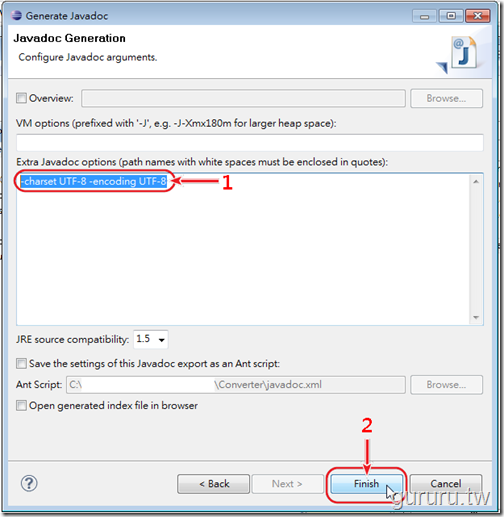Click scroll up arrow in Extra options box
Viewport: 504px width, 517px height.
point(476,181)
